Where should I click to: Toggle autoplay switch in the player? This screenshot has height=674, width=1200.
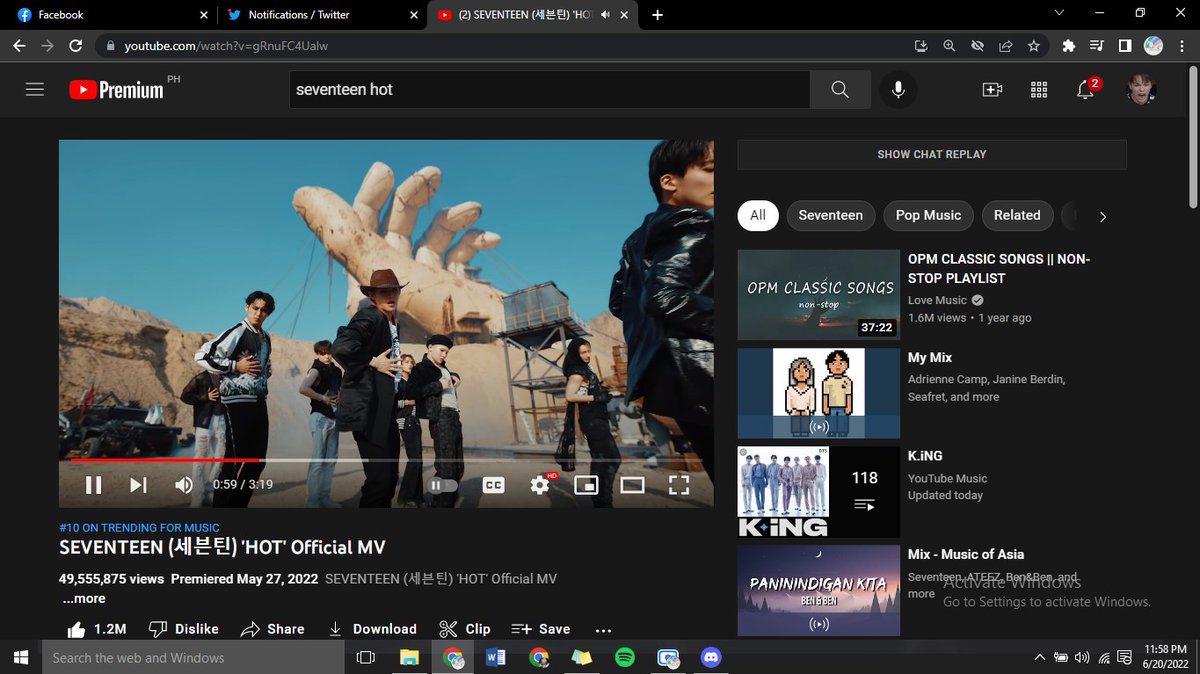tap(443, 485)
